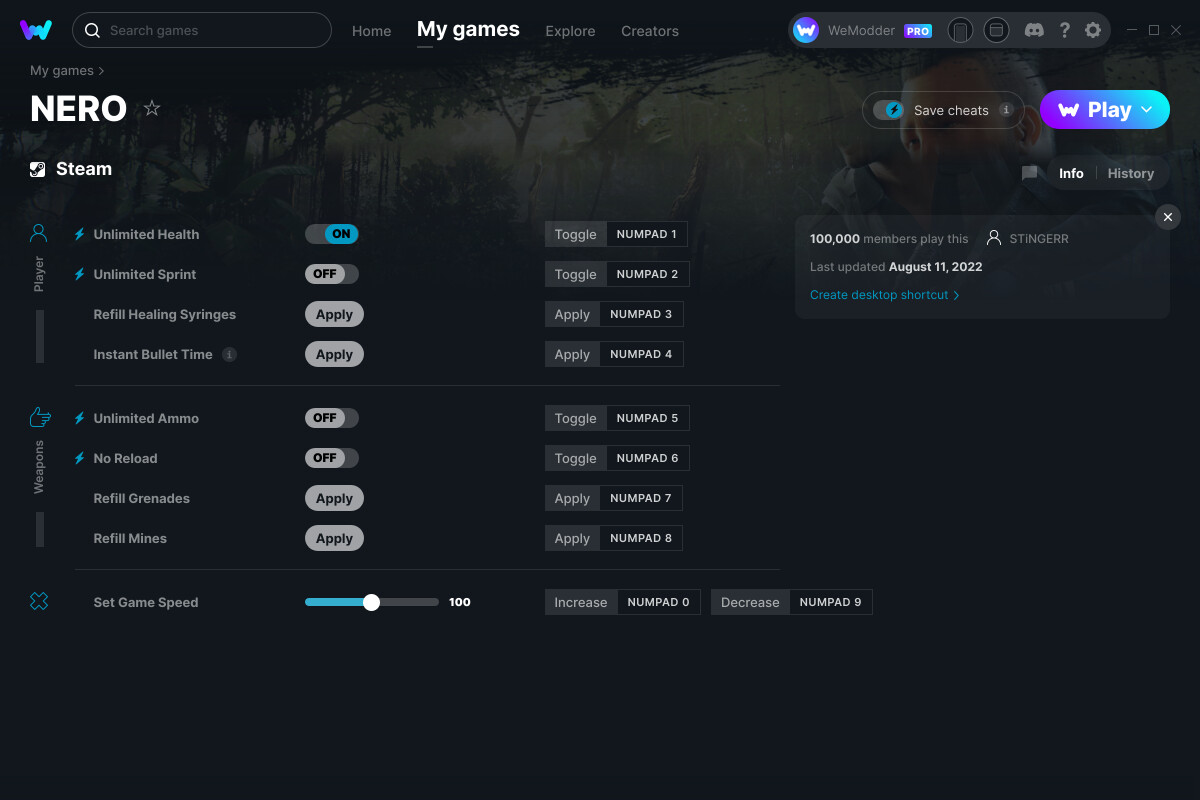Select the Weapons category icon
The width and height of the screenshot is (1200, 800).
click(39, 418)
